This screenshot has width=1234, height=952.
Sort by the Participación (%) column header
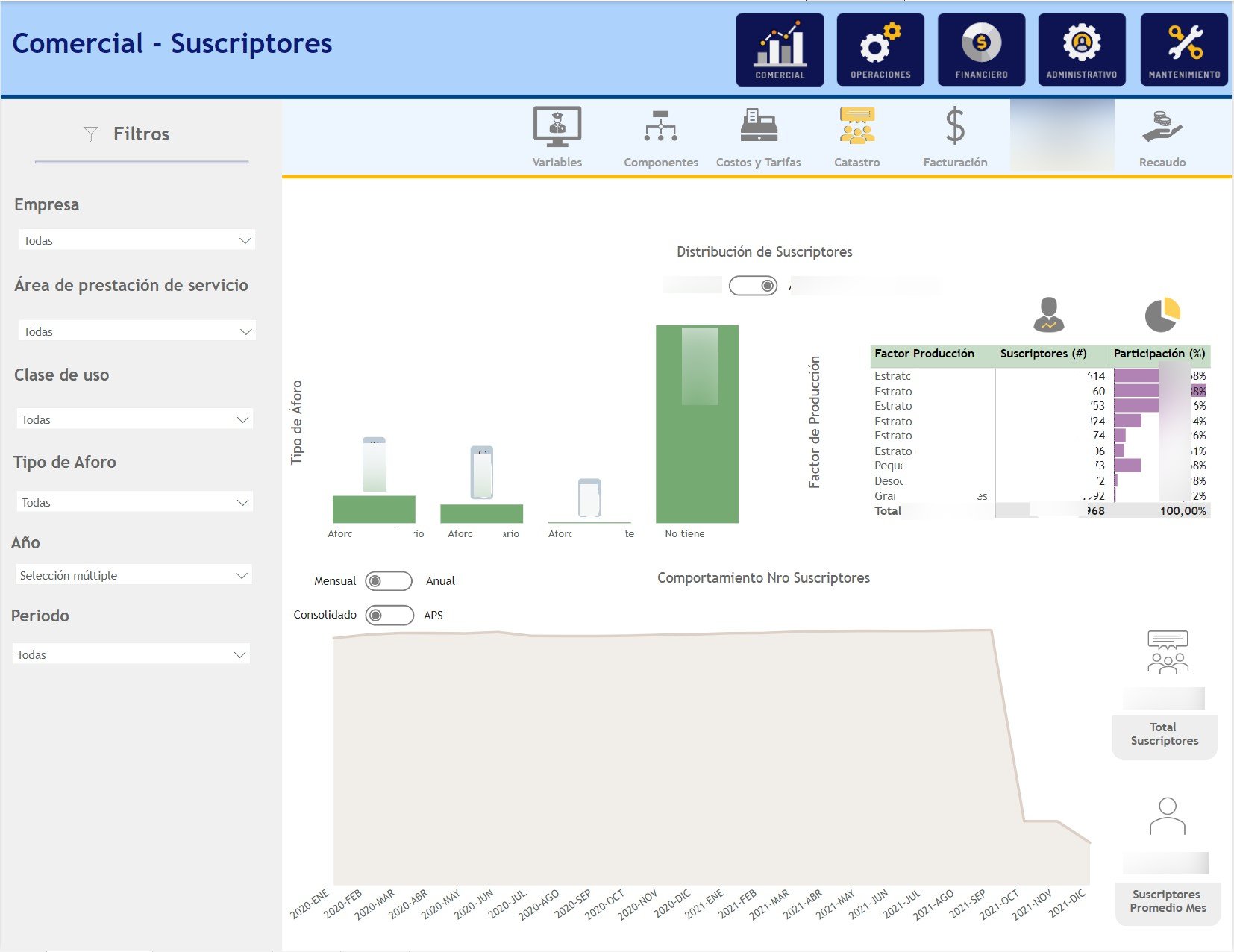1159,354
